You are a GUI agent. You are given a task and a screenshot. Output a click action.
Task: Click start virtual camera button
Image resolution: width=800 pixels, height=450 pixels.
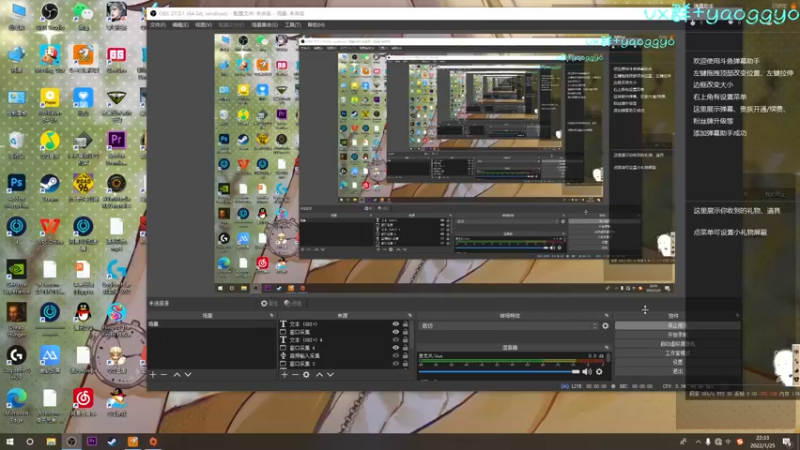click(677, 343)
